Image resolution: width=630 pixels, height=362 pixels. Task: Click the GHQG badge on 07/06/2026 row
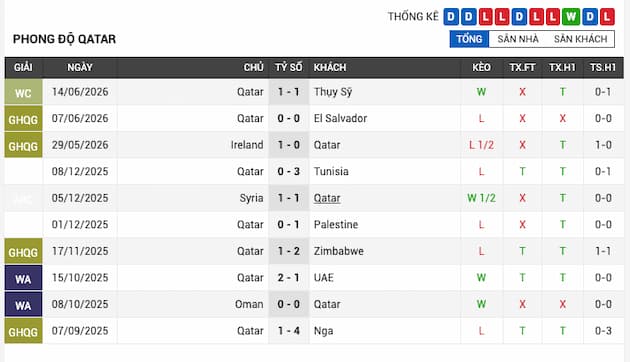pos(23,119)
